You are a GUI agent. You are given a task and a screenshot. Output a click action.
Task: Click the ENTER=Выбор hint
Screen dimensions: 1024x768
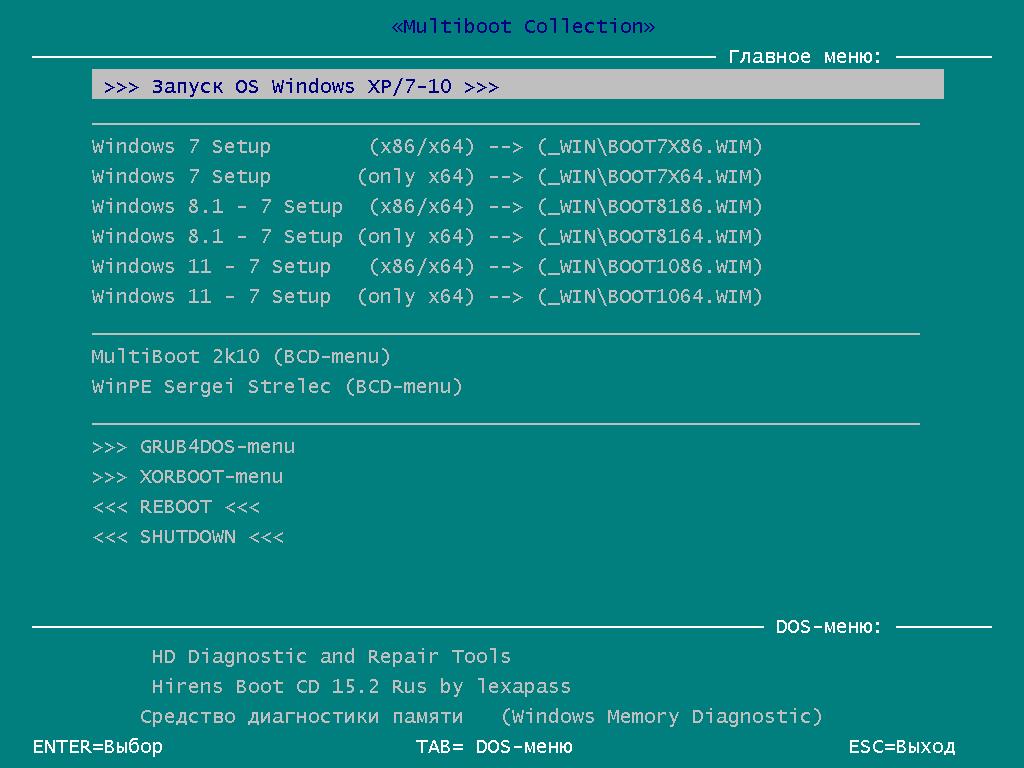(98, 747)
